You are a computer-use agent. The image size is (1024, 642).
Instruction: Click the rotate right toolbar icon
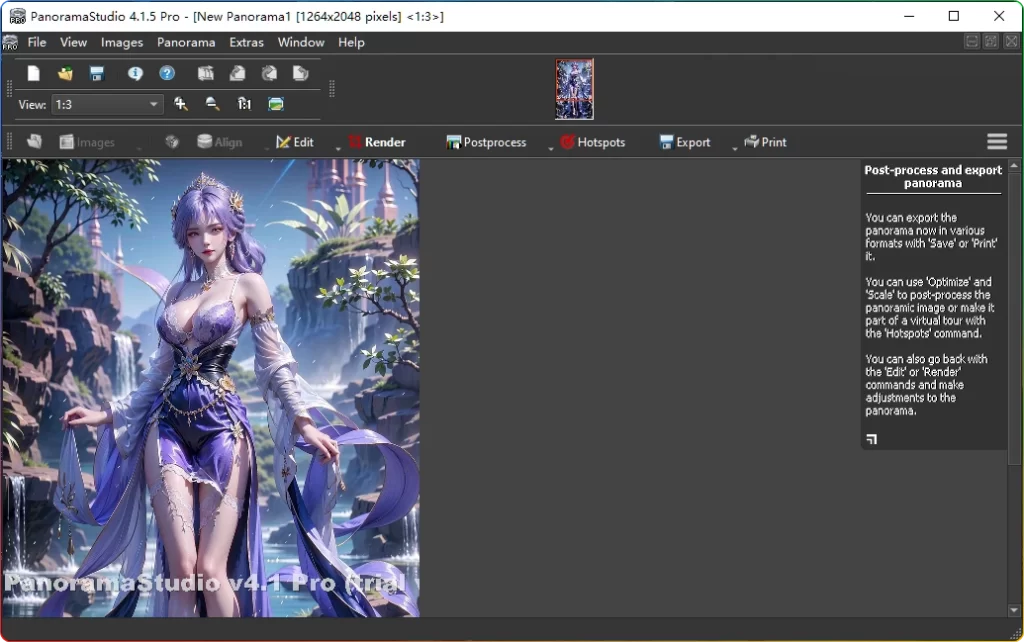click(300, 73)
